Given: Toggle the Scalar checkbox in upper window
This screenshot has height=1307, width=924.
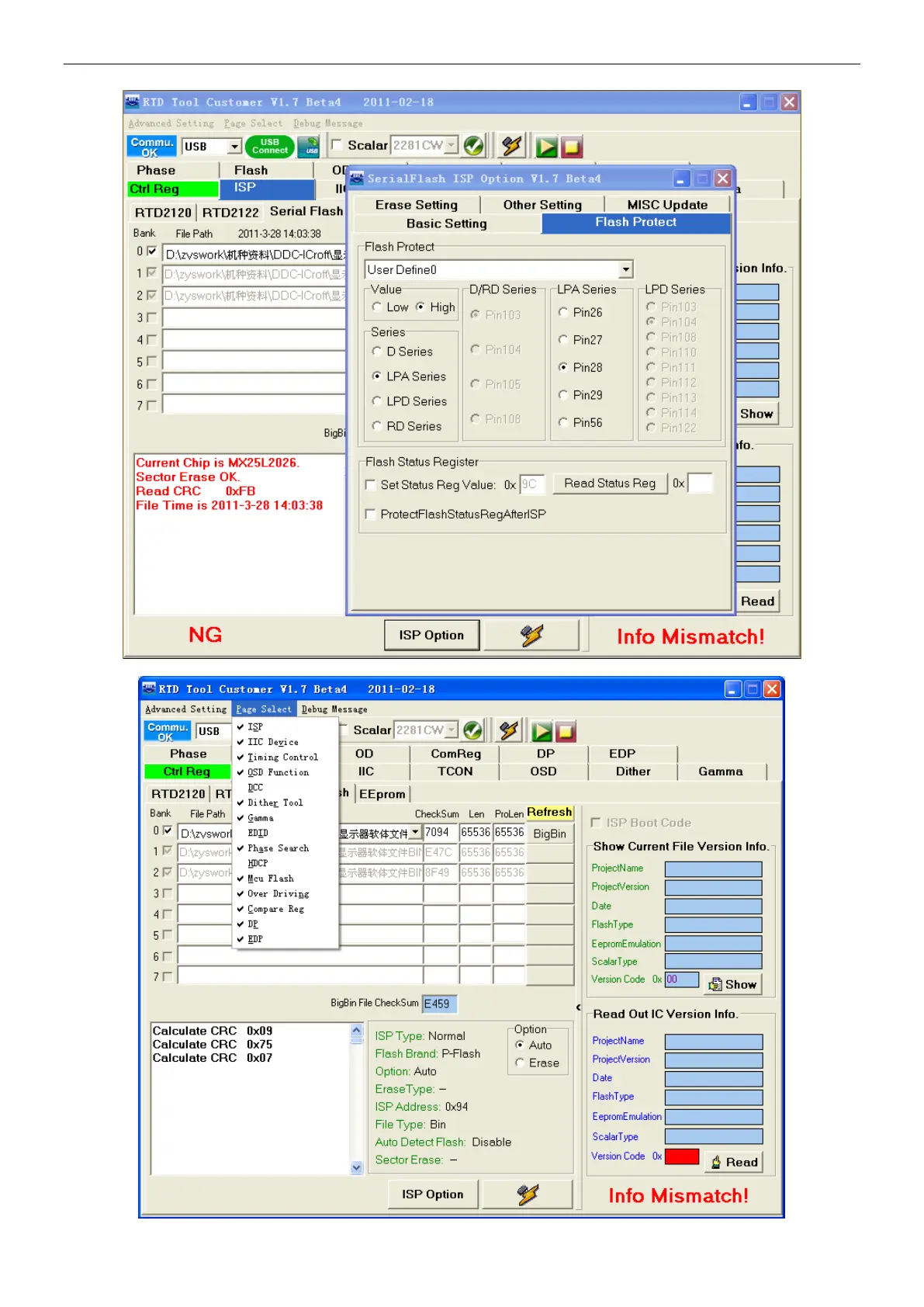Looking at the screenshot, I should [337, 144].
